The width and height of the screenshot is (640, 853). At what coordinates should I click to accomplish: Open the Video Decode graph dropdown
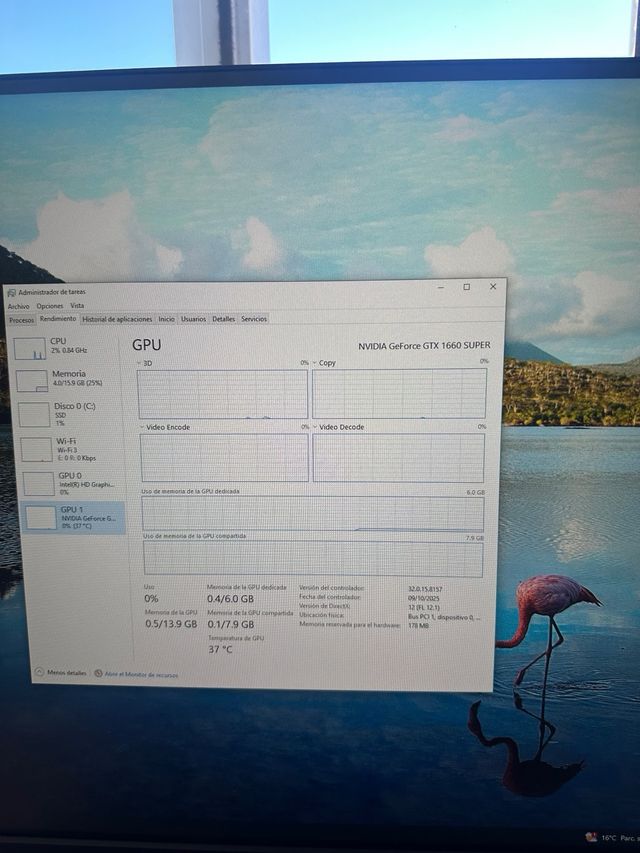click(x=315, y=427)
